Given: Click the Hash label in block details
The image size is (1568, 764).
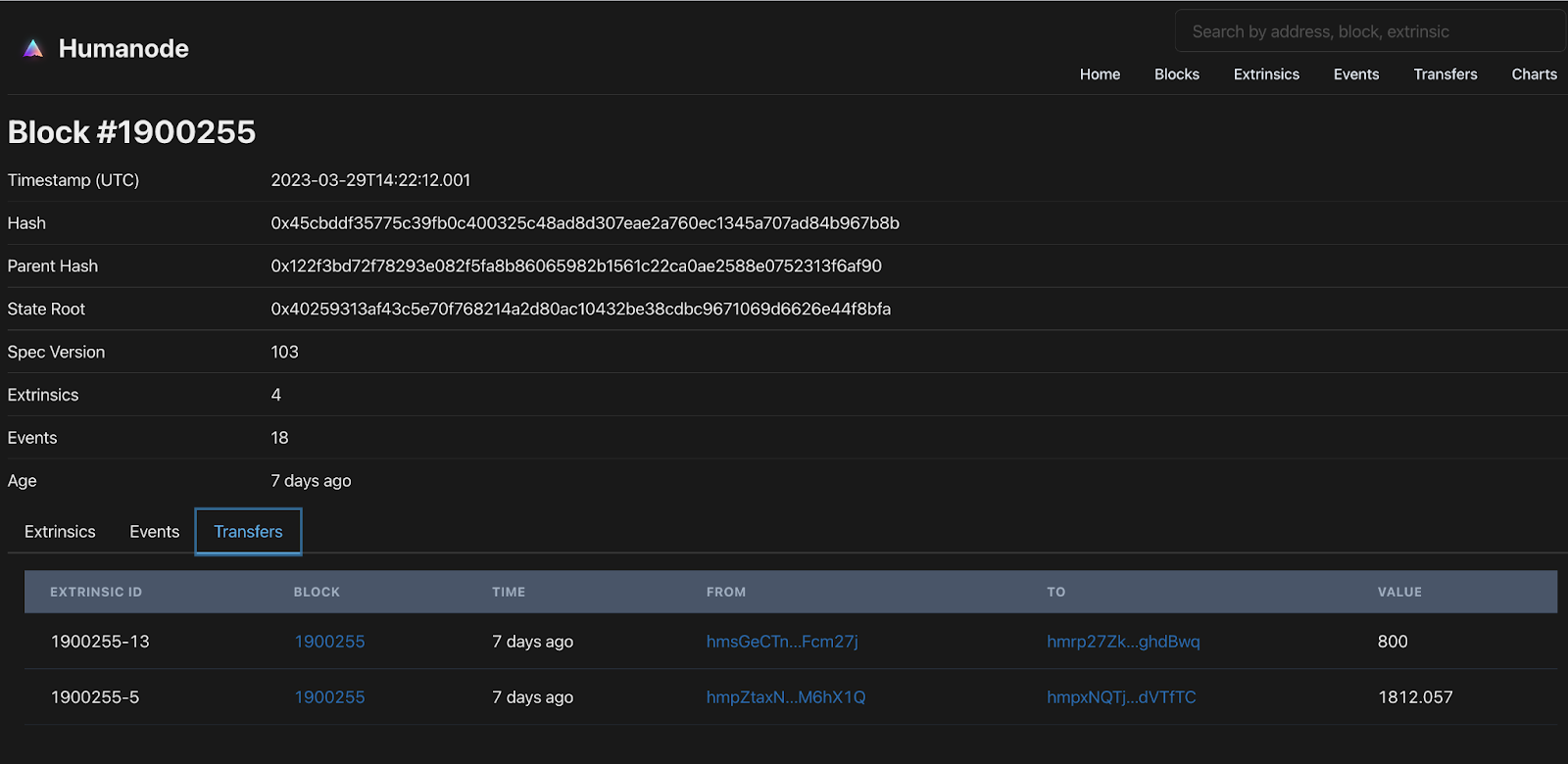Looking at the screenshot, I should pos(26,223).
